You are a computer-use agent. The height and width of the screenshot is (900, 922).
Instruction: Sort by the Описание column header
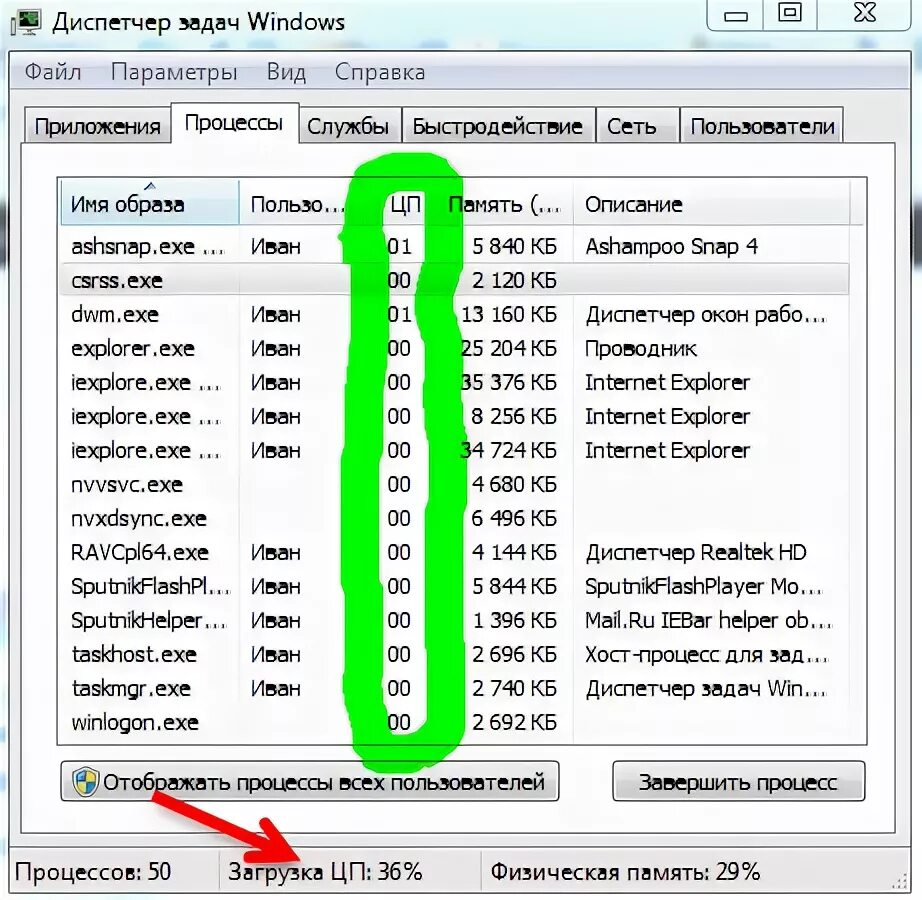pos(711,203)
